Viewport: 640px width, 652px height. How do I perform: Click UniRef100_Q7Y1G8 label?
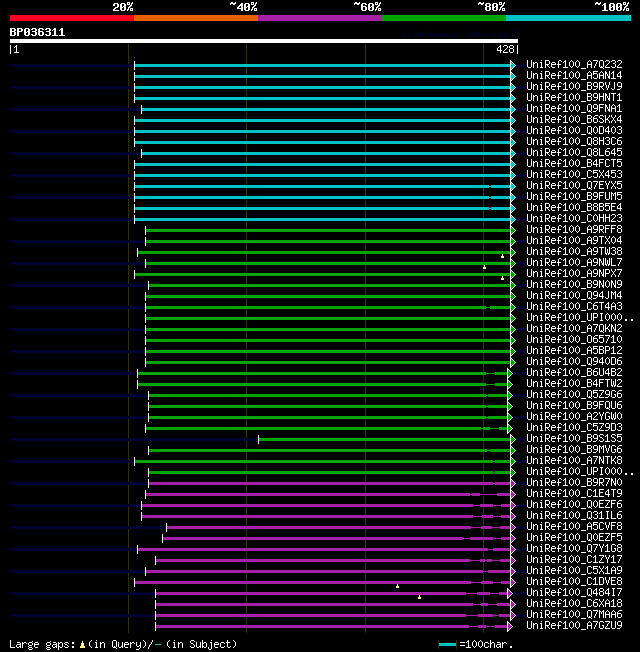574,549
